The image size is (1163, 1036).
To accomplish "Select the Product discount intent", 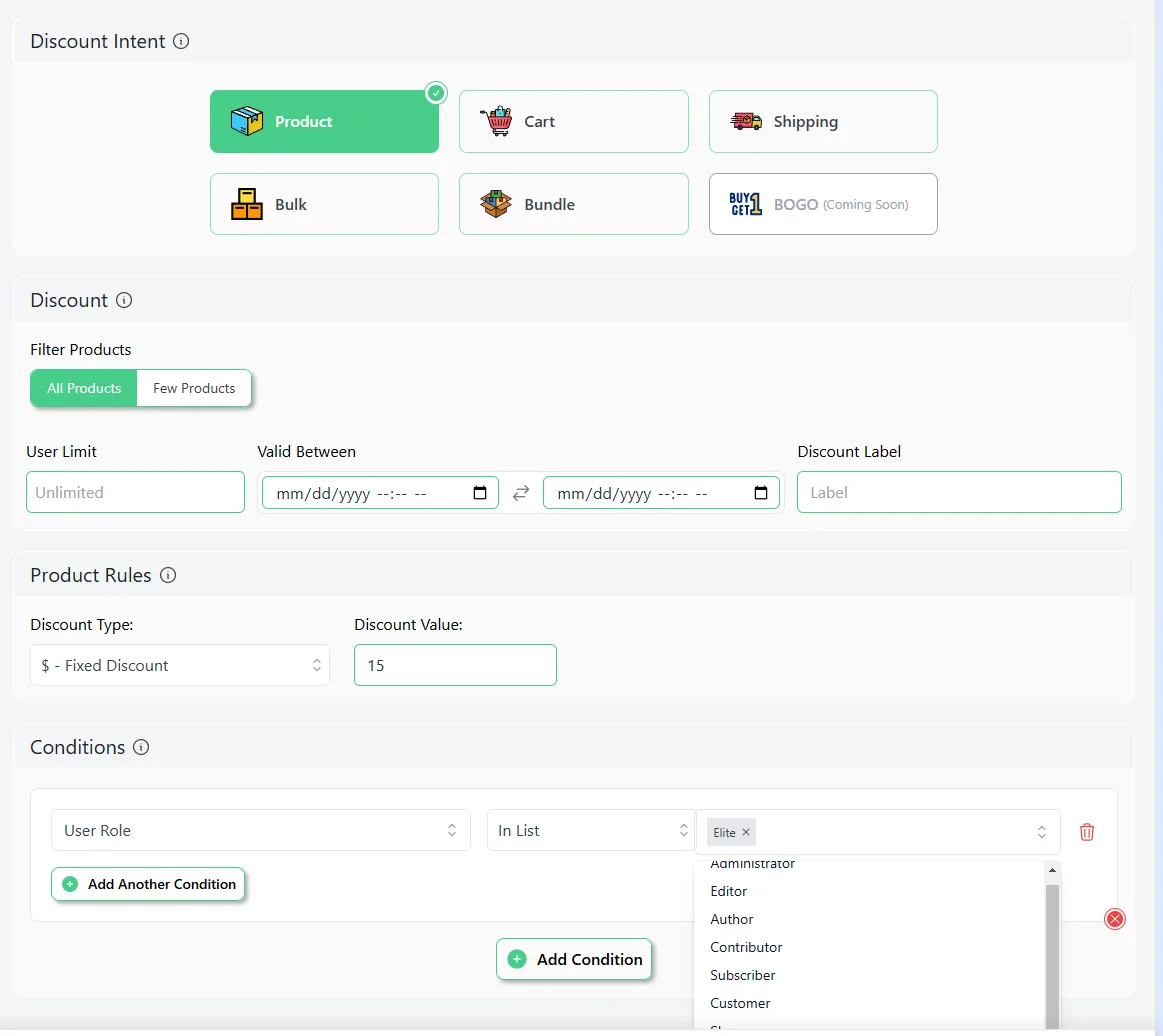I will click(324, 122).
